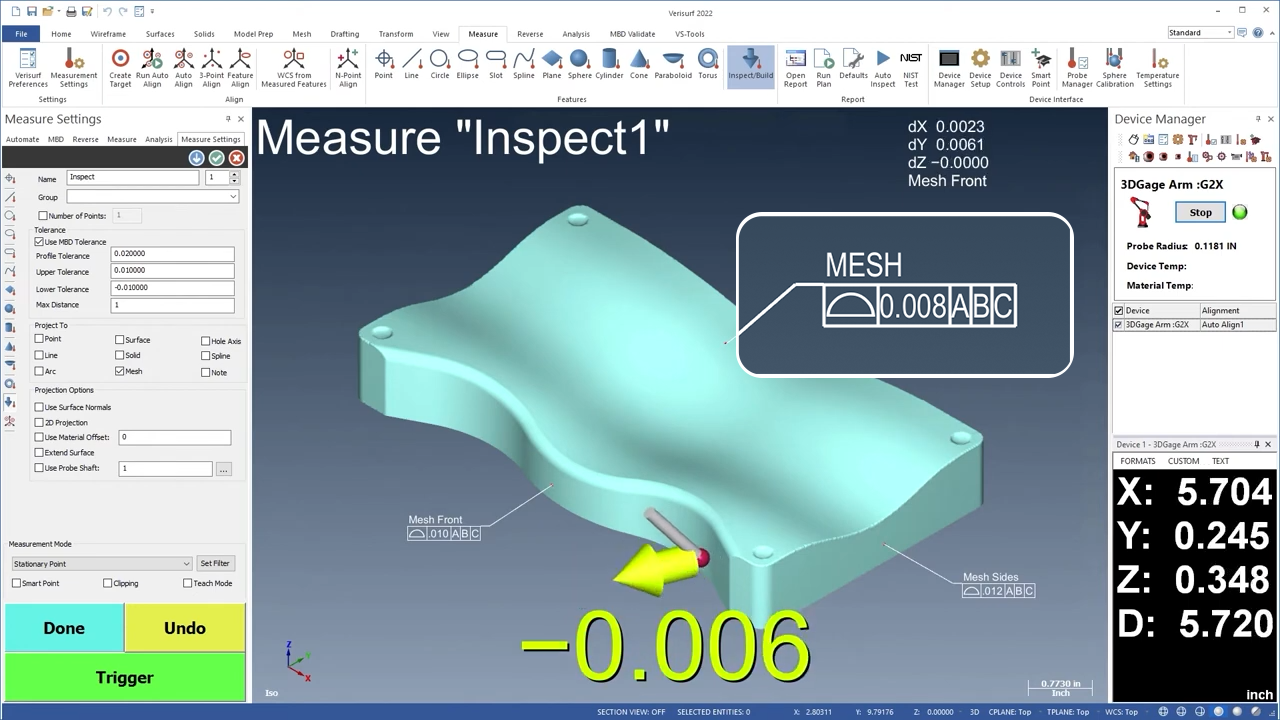
Task: Measure a Cone feature
Action: click(639, 64)
